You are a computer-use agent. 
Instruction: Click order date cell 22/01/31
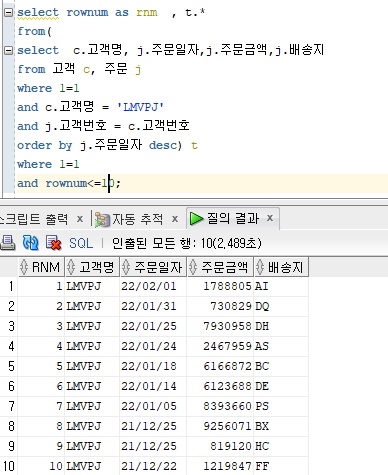pyautogui.click(x=153, y=306)
